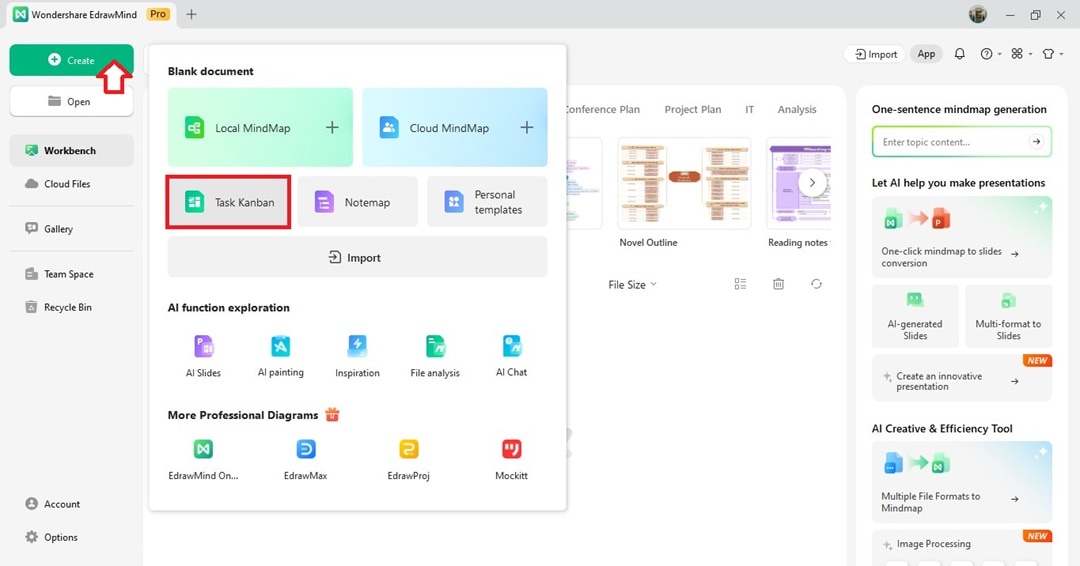Submit topic with arrow button
This screenshot has height=566, width=1080.
(1036, 141)
